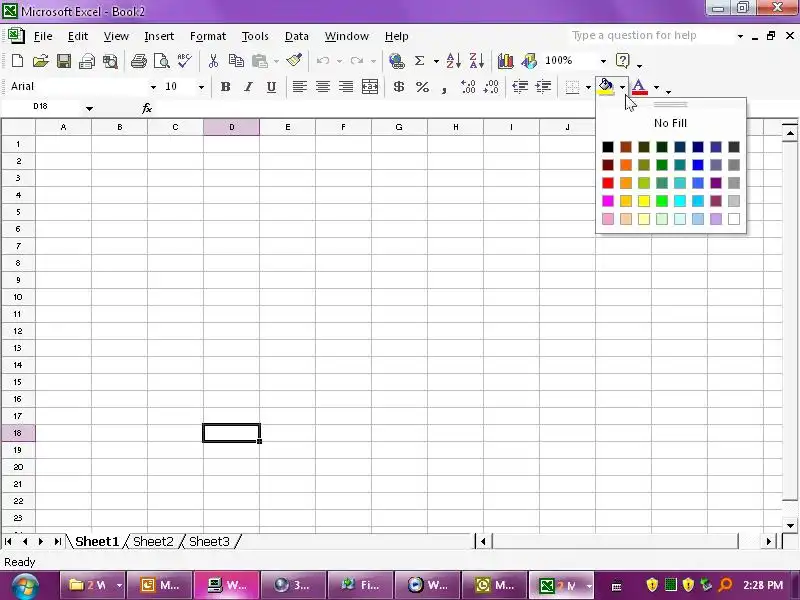This screenshot has width=800, height=600.
Task: Click Merge and Center icon
Action: click(370, 87)
